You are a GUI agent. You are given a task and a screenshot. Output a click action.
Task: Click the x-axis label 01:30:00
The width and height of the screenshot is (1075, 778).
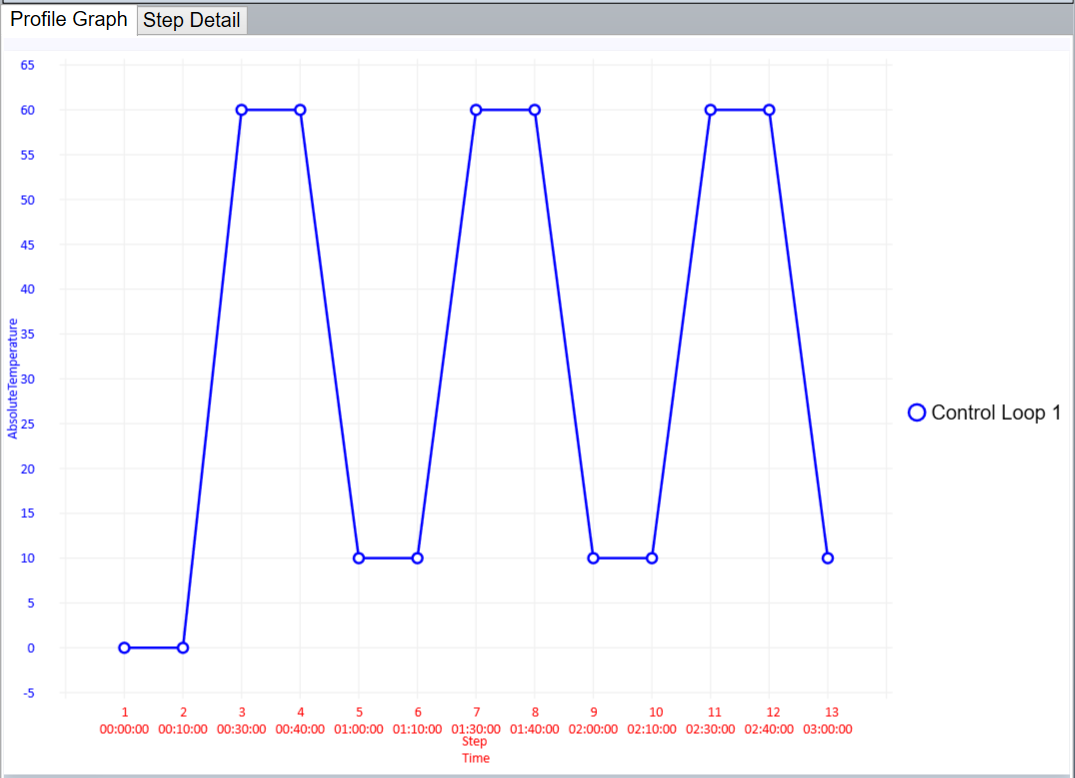(x=476, y=729)
